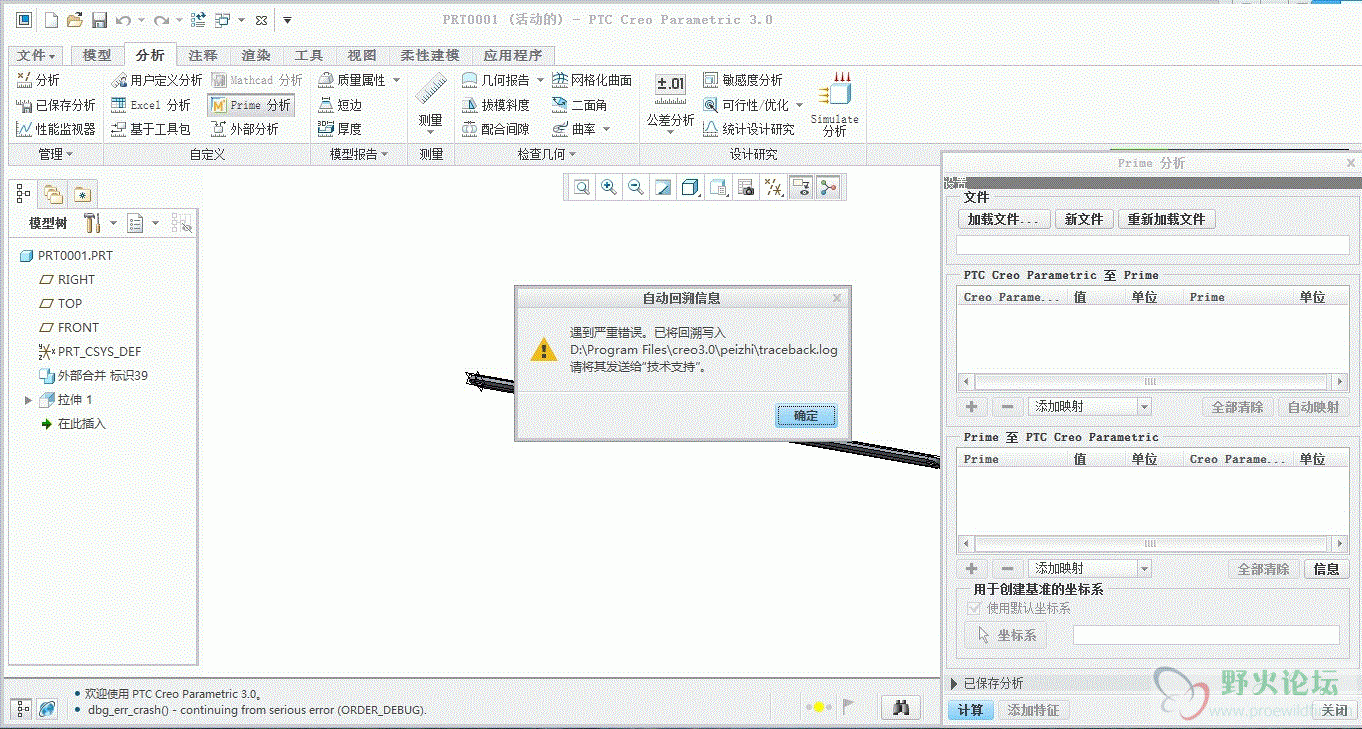
Task: Switch to 渲染 ribbon tab
Action: (256, 55)
